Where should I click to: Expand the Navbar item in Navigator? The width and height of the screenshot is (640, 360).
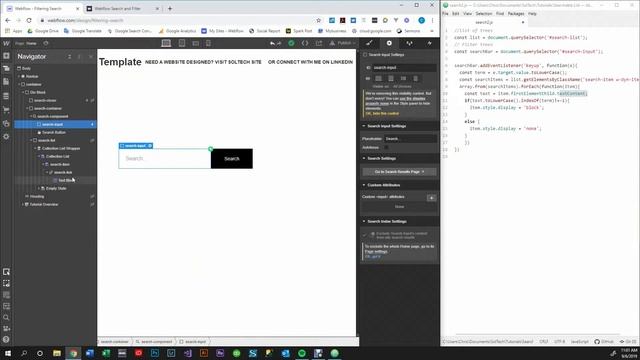pos(19,76)
